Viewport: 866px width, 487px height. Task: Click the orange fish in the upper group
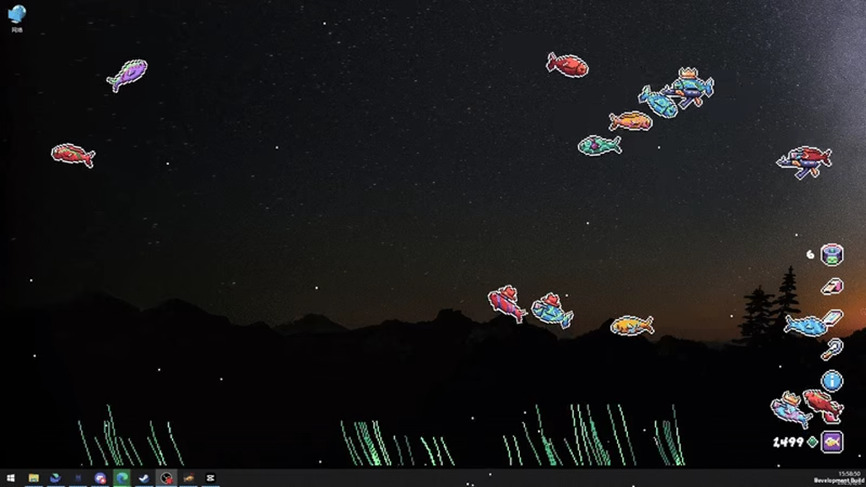point(631,121)
